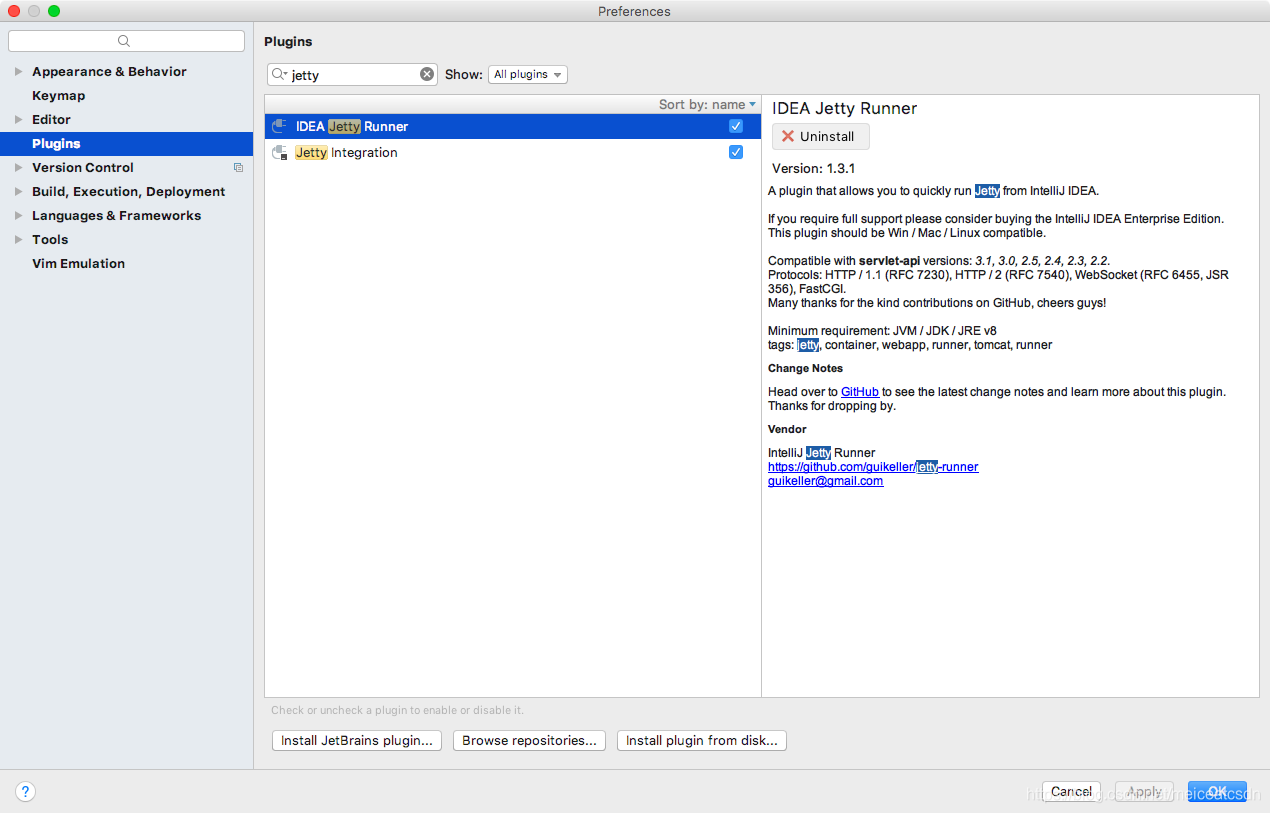Viewport: 1270px width, 813px height.
Task: Click the guikeller@gmail.com email link
Action: point(825,481)
